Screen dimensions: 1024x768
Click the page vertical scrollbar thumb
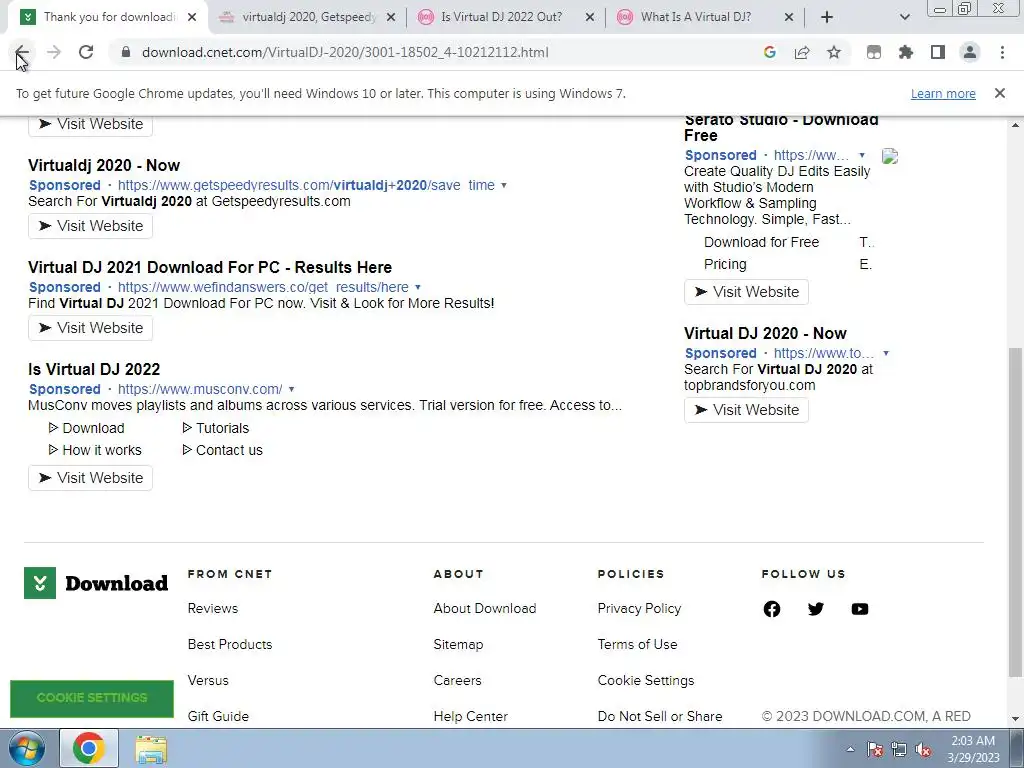click(x=1015, y=513)
